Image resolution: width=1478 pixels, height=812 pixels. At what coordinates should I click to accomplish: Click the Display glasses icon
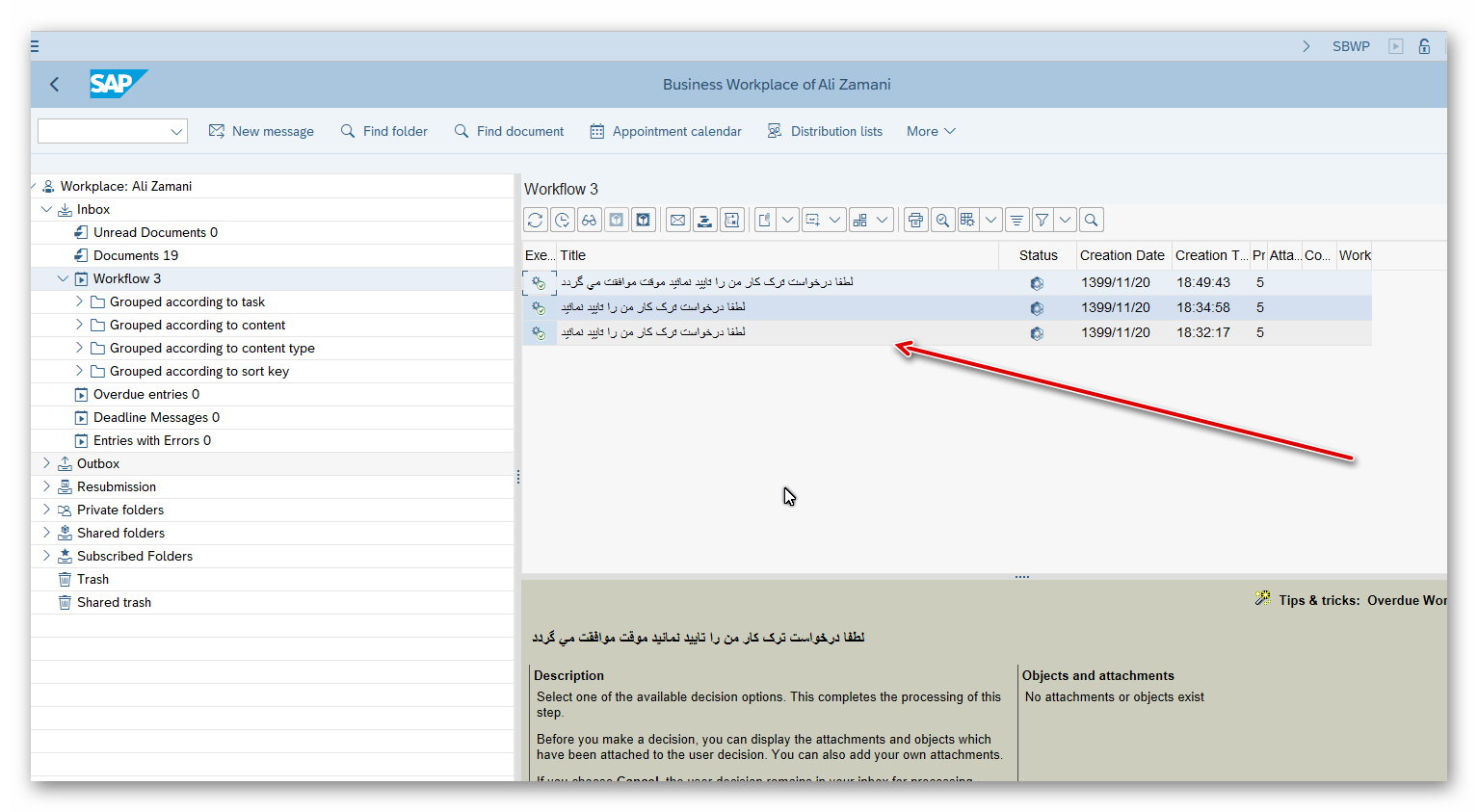click(589, 221)
